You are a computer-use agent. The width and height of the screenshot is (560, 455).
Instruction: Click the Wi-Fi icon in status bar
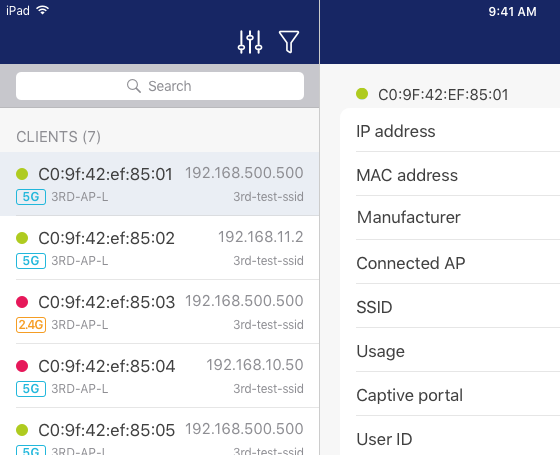pos(42,10)
